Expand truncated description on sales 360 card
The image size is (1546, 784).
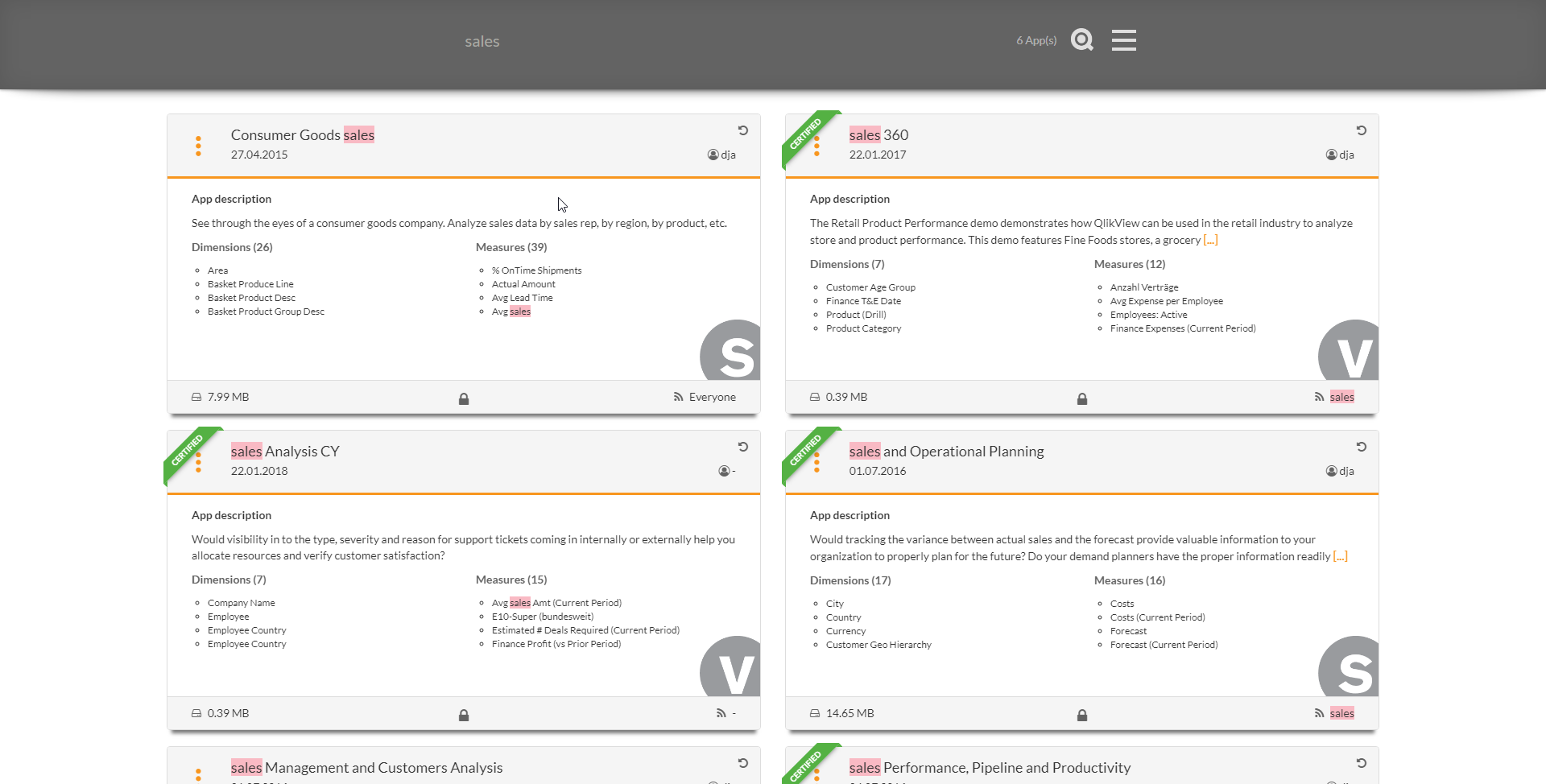pyautogui.click(x=1210, y=240)
